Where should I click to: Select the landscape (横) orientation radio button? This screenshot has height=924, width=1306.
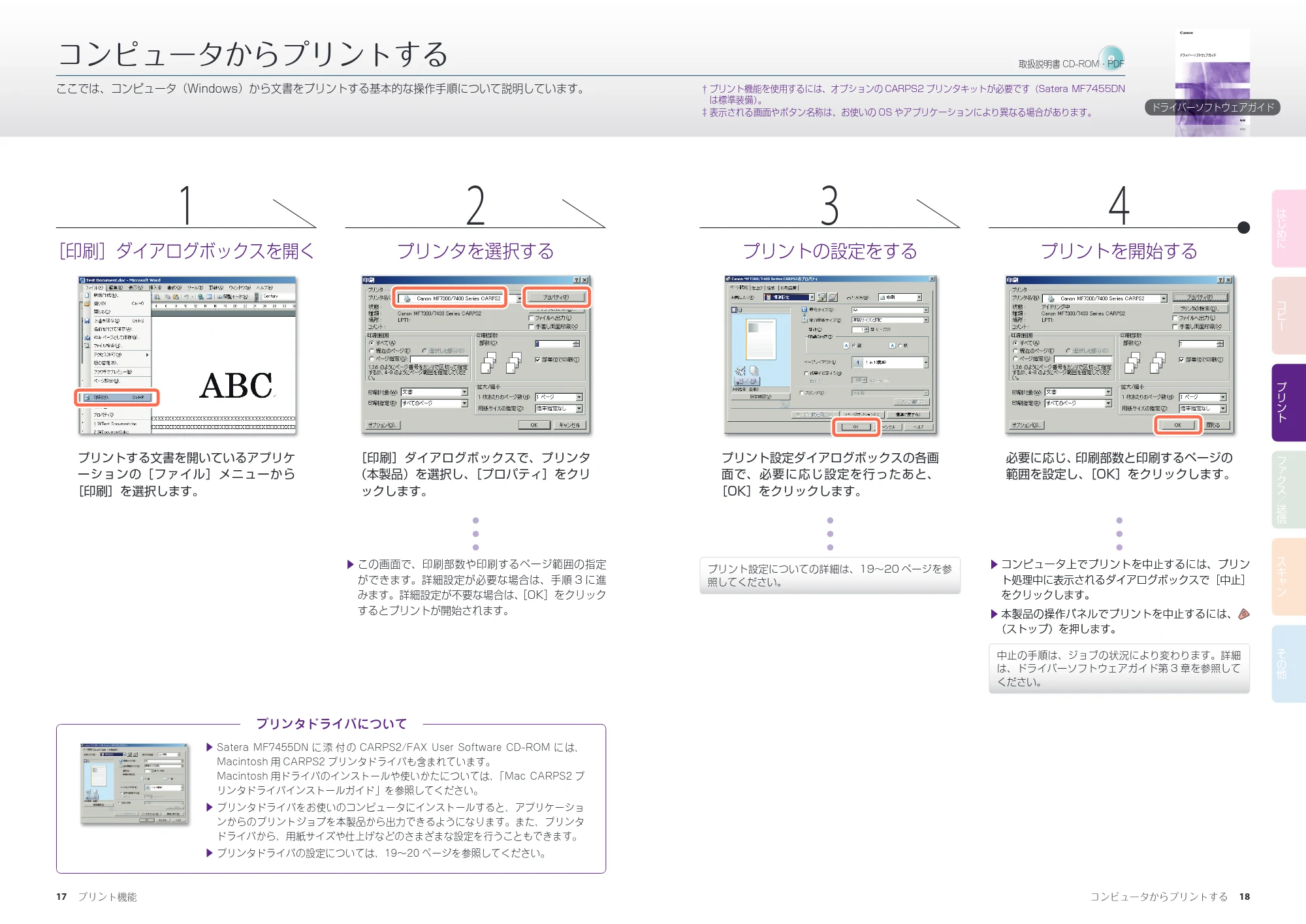(x=900, y=345)
